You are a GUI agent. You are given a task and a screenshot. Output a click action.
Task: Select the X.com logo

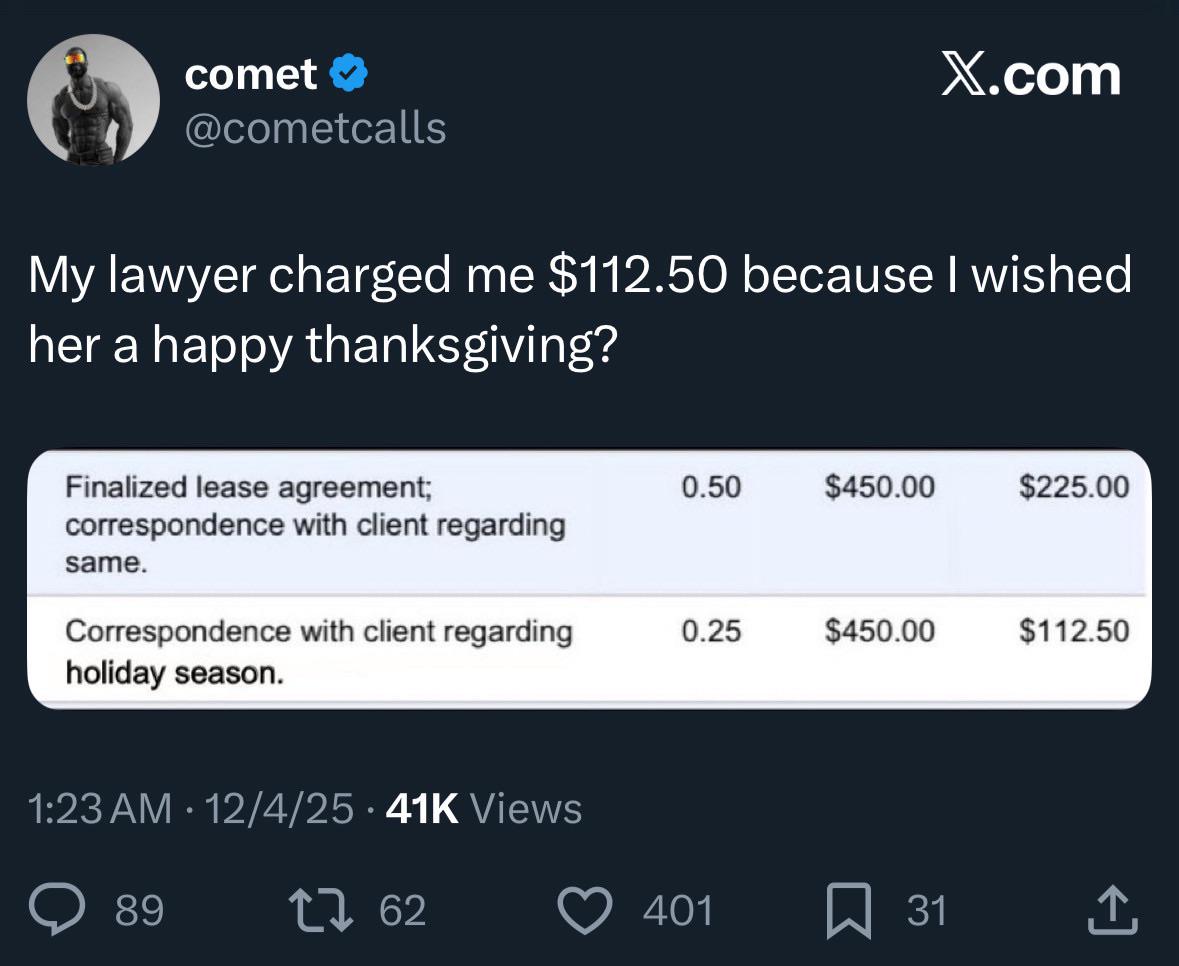click(1031, 74)
